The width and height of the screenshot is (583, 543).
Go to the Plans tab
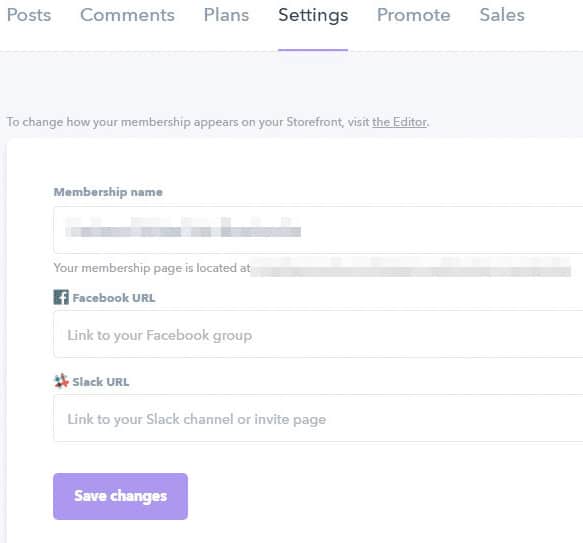click(226, 15)
